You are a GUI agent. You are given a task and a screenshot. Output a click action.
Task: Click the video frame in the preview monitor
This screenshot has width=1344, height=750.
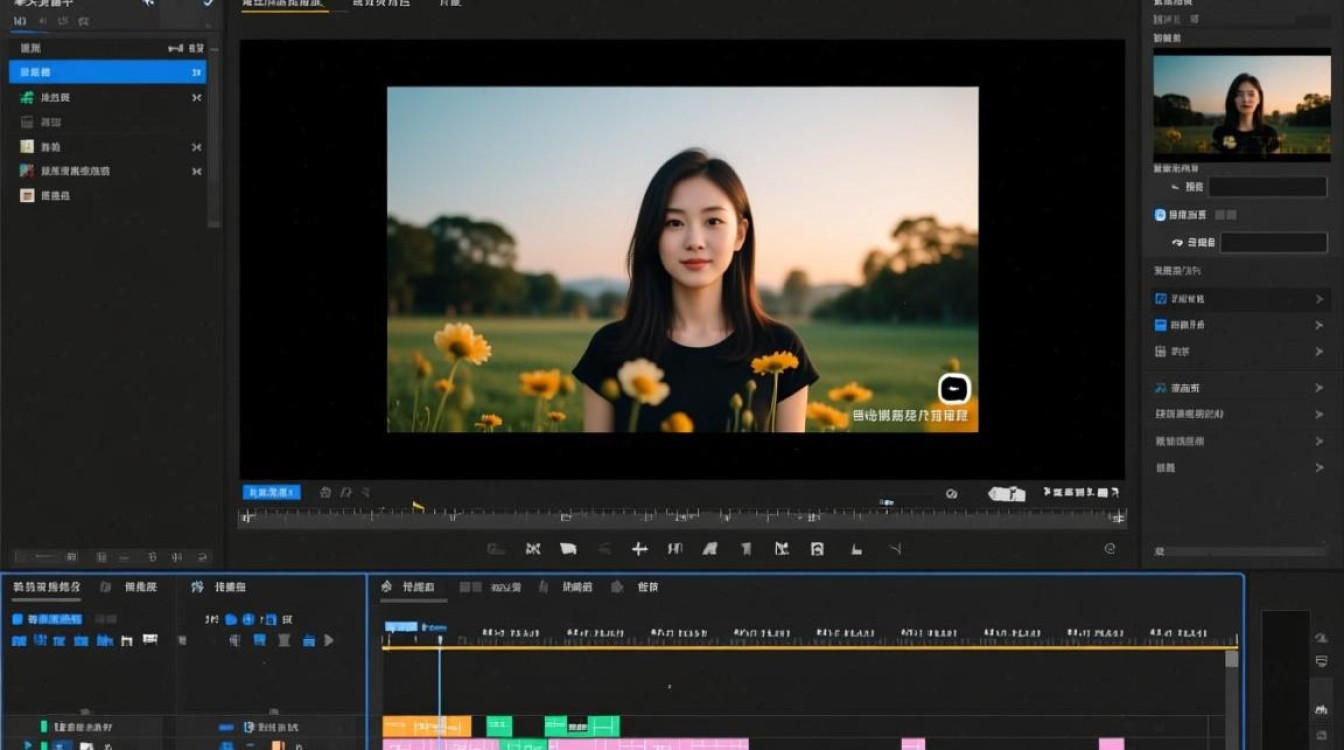click(x=683, y=260)
